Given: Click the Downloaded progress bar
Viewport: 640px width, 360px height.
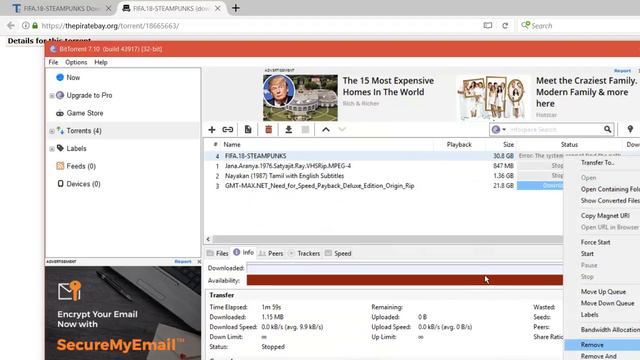Looking at the screenshot, I should [x=404, y=268].
